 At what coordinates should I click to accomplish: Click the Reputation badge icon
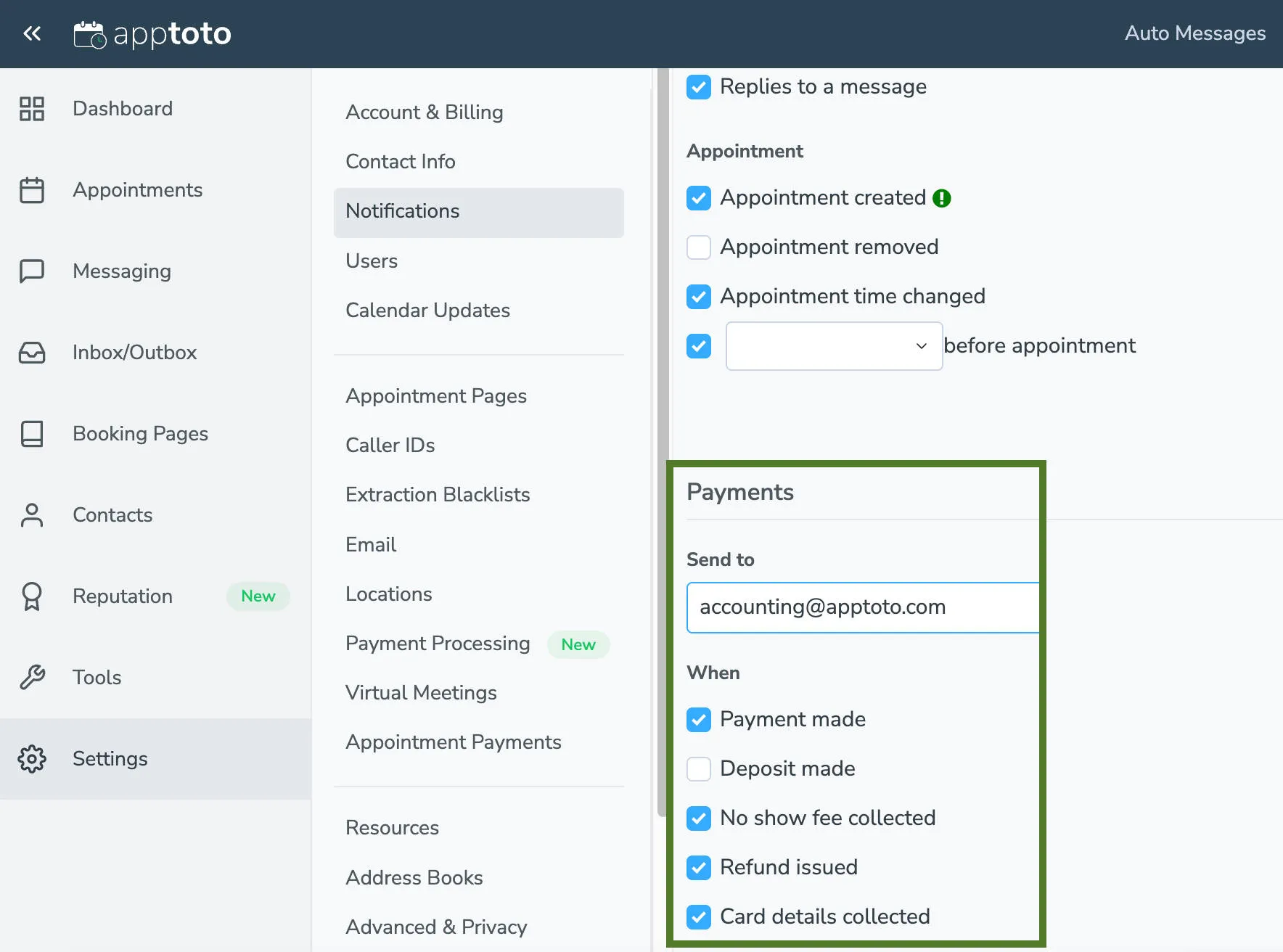(x=32, y=596)
